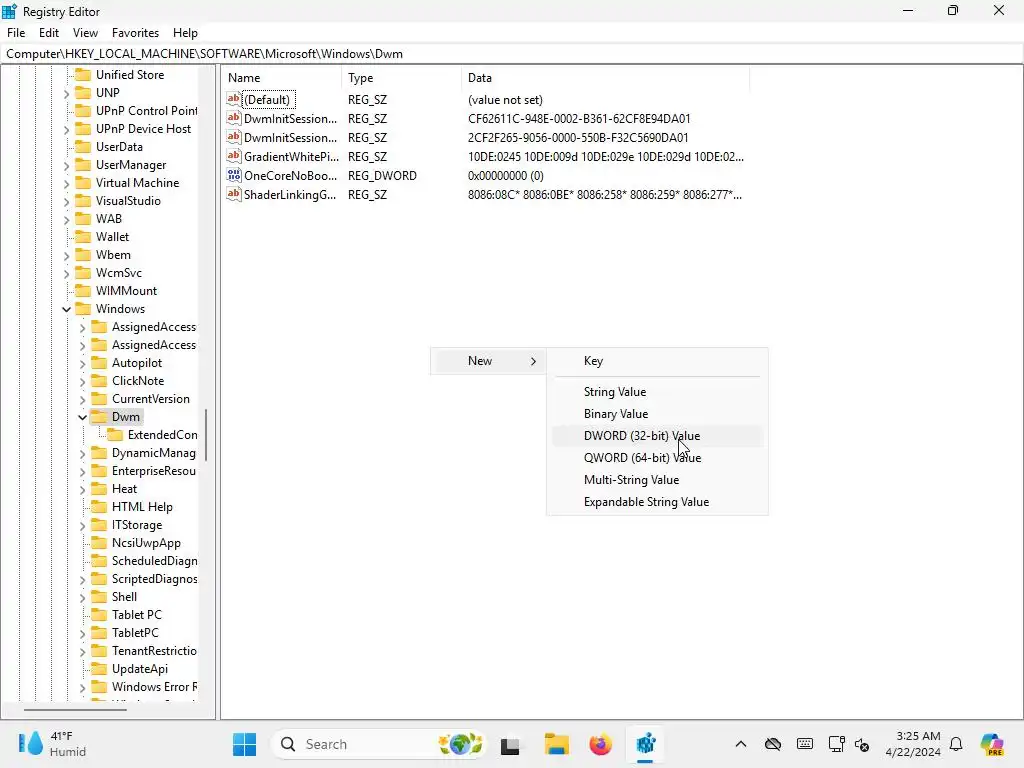Screen dimensions: 1024x768
Task: Open the Copilot preview icon
Action: click(x=992, y=744)
